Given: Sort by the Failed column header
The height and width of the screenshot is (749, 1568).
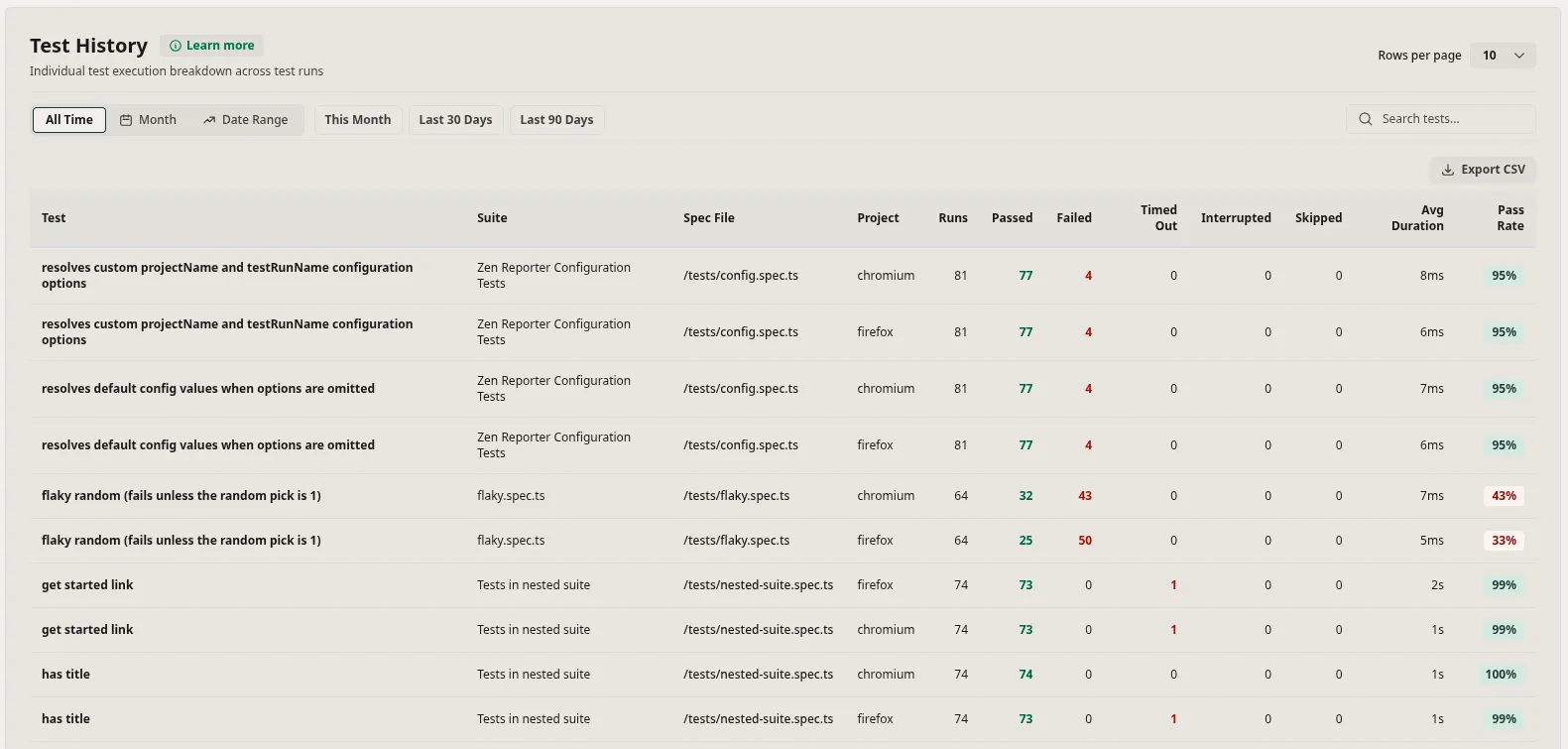Looking at the screenshot, I should [x=1074, y=218].
